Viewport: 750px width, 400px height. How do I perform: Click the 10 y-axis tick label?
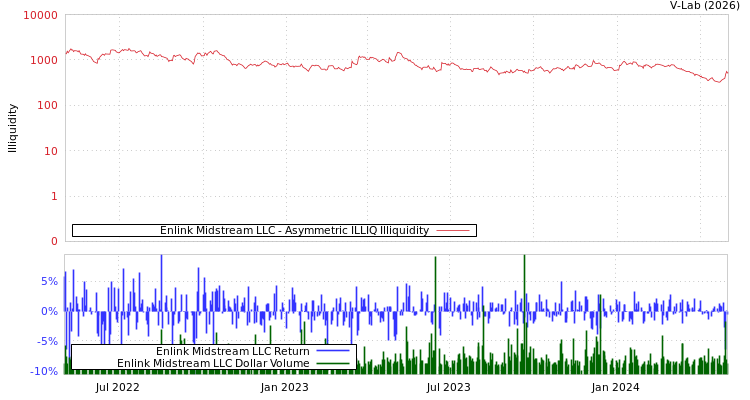pyautogui.click(x=48, y=151)
